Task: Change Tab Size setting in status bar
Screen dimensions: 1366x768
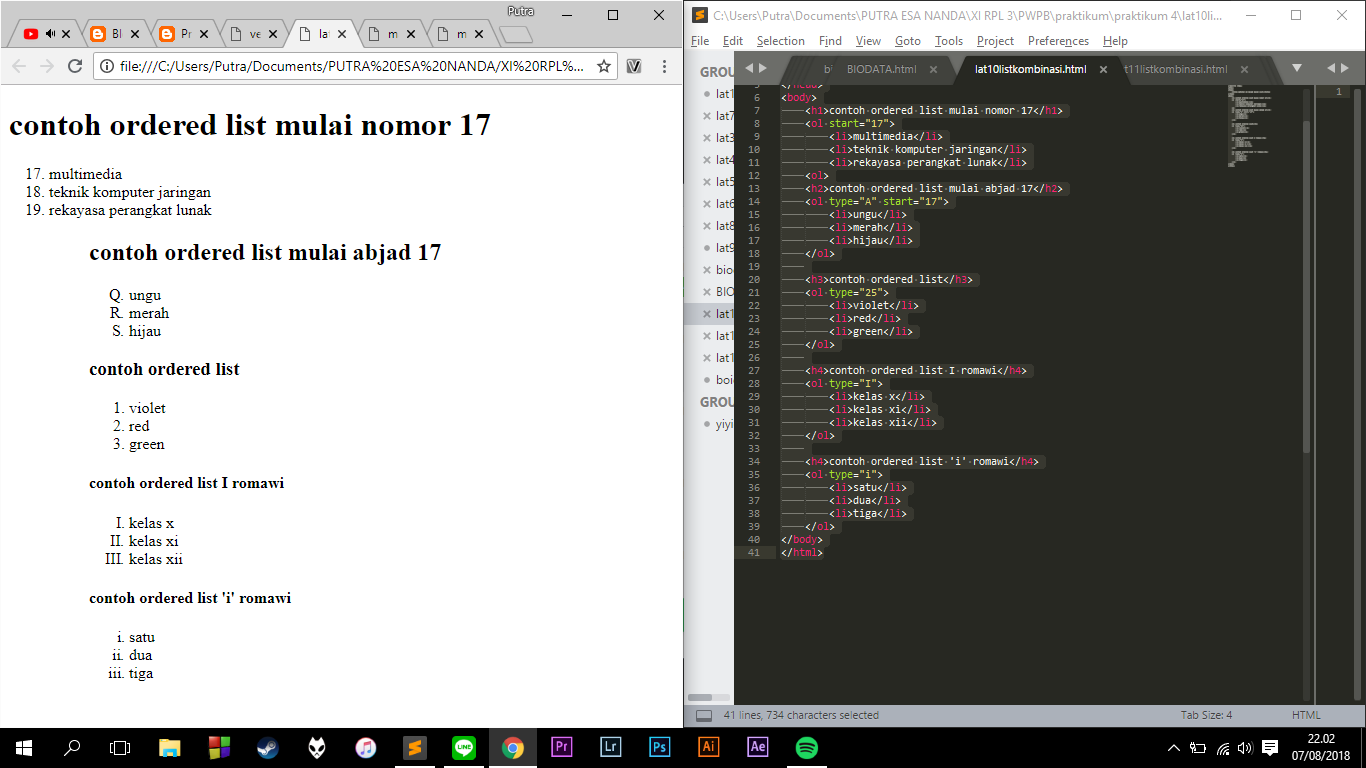Action: coord(1206,715)
